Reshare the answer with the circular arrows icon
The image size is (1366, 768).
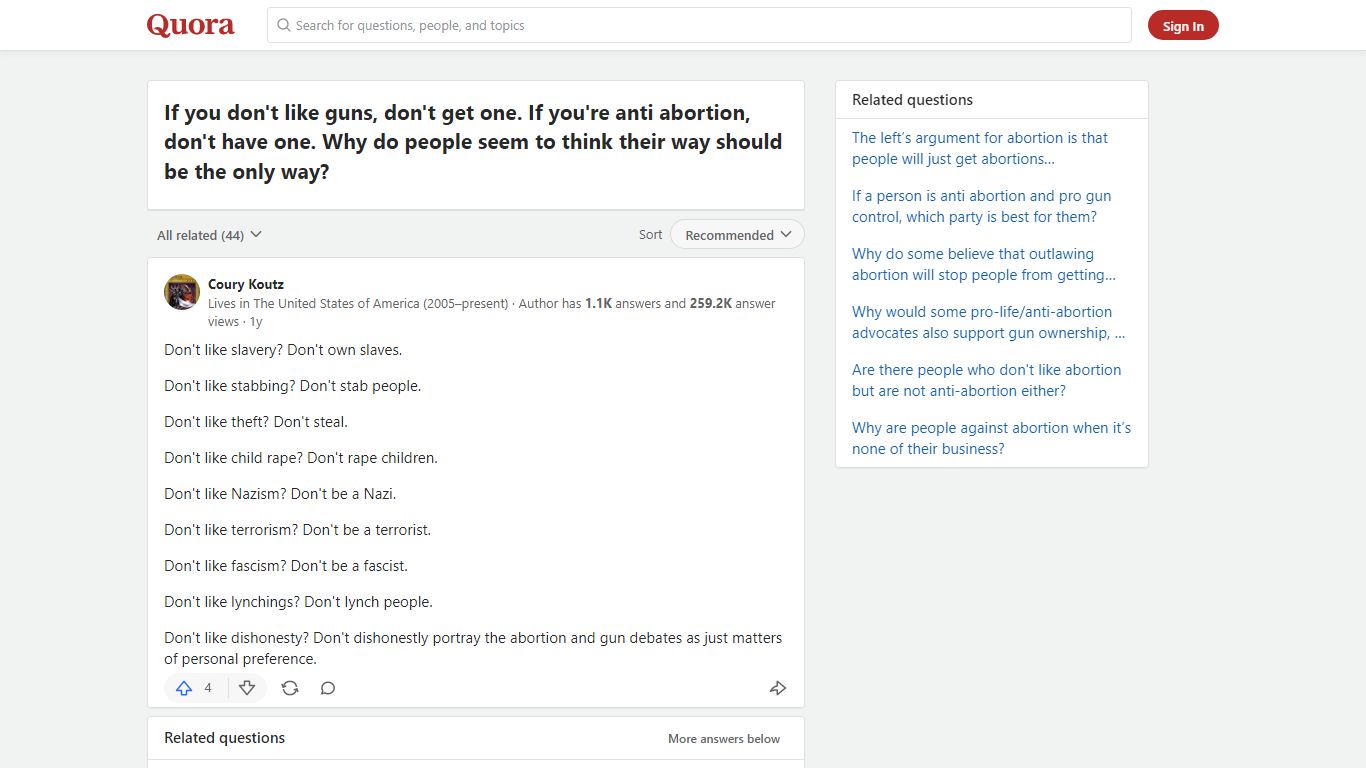(x=290, y=688)
